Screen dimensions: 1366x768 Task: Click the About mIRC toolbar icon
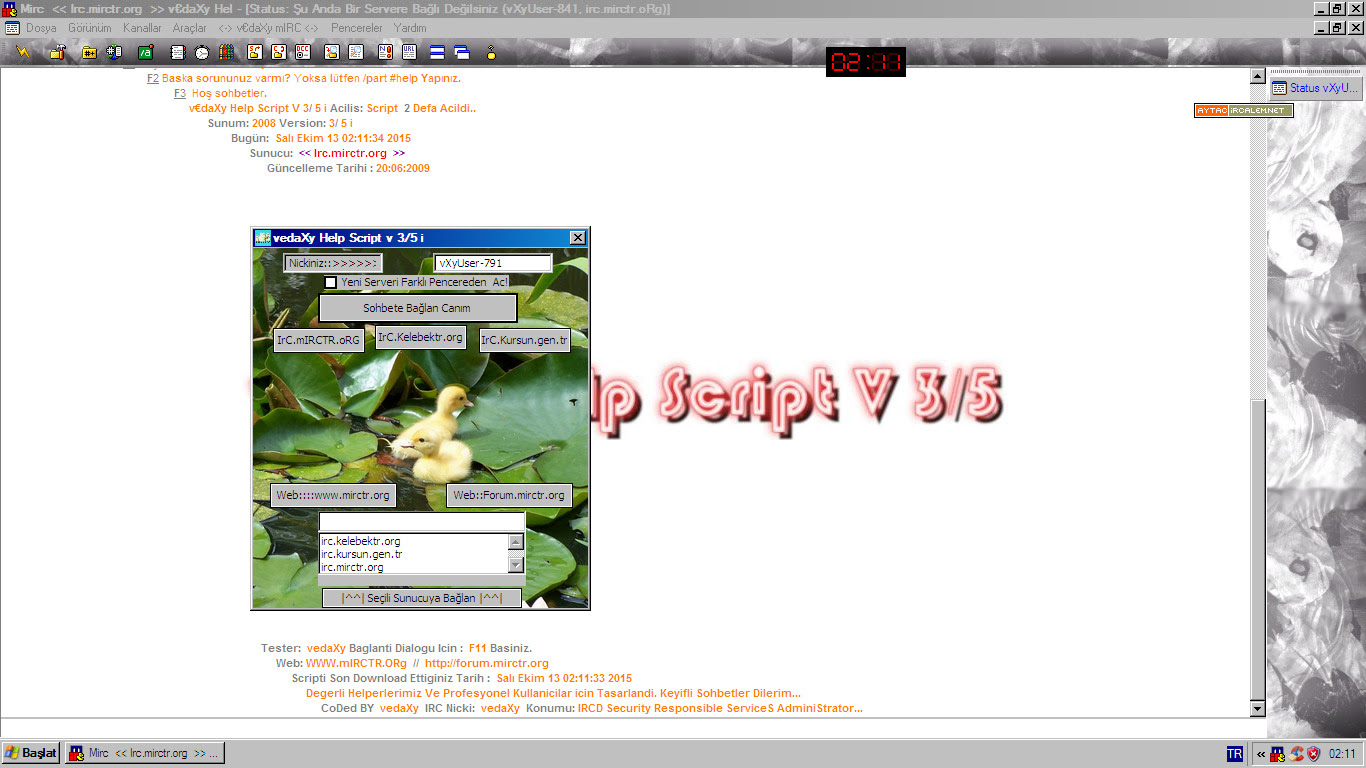(x=490, y=52)
